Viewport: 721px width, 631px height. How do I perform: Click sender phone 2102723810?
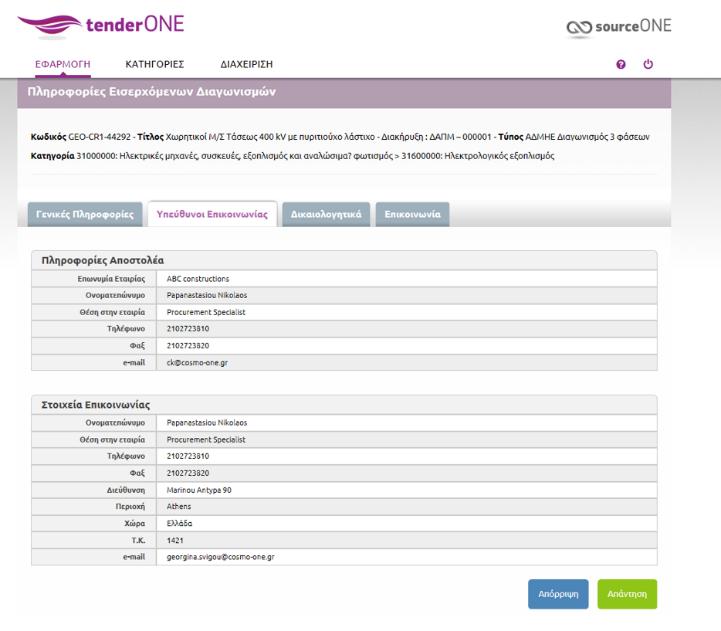click(x=188, y=329)
